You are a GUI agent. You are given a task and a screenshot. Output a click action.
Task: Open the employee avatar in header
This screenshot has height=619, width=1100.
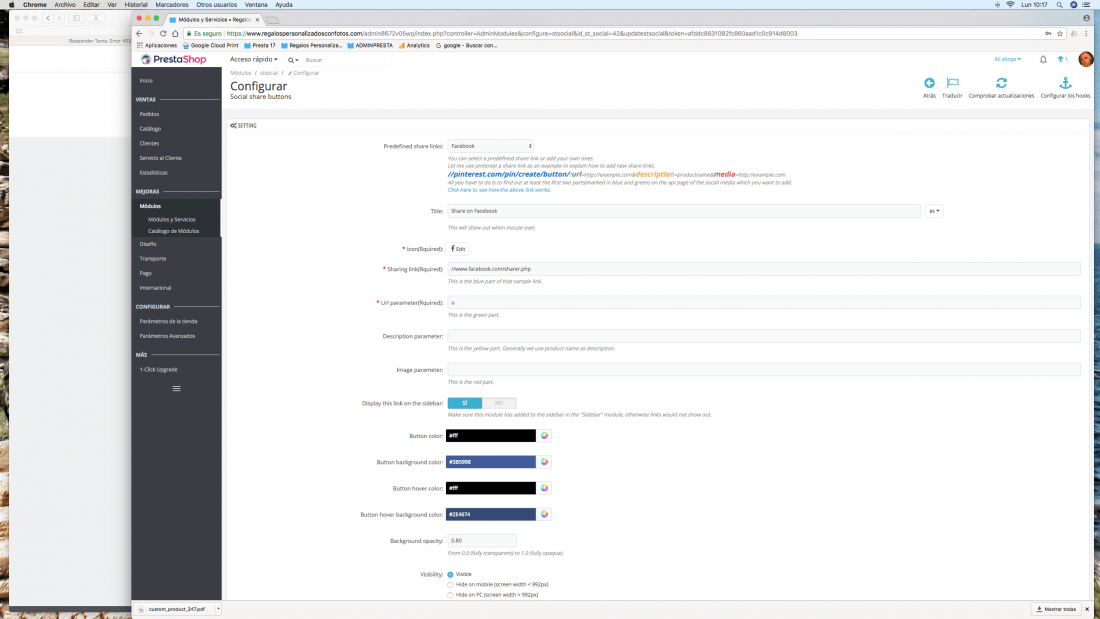[1085, 60]
